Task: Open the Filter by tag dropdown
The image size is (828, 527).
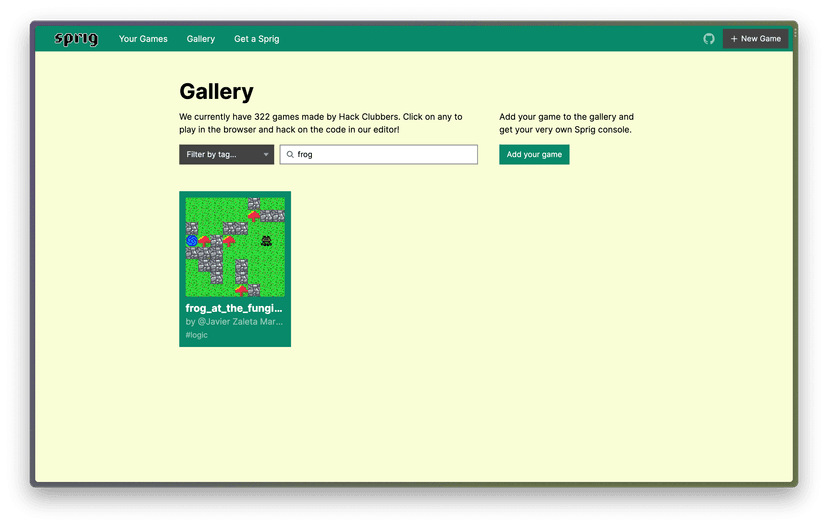Action: pyautogui.click(x=226, y=155)
